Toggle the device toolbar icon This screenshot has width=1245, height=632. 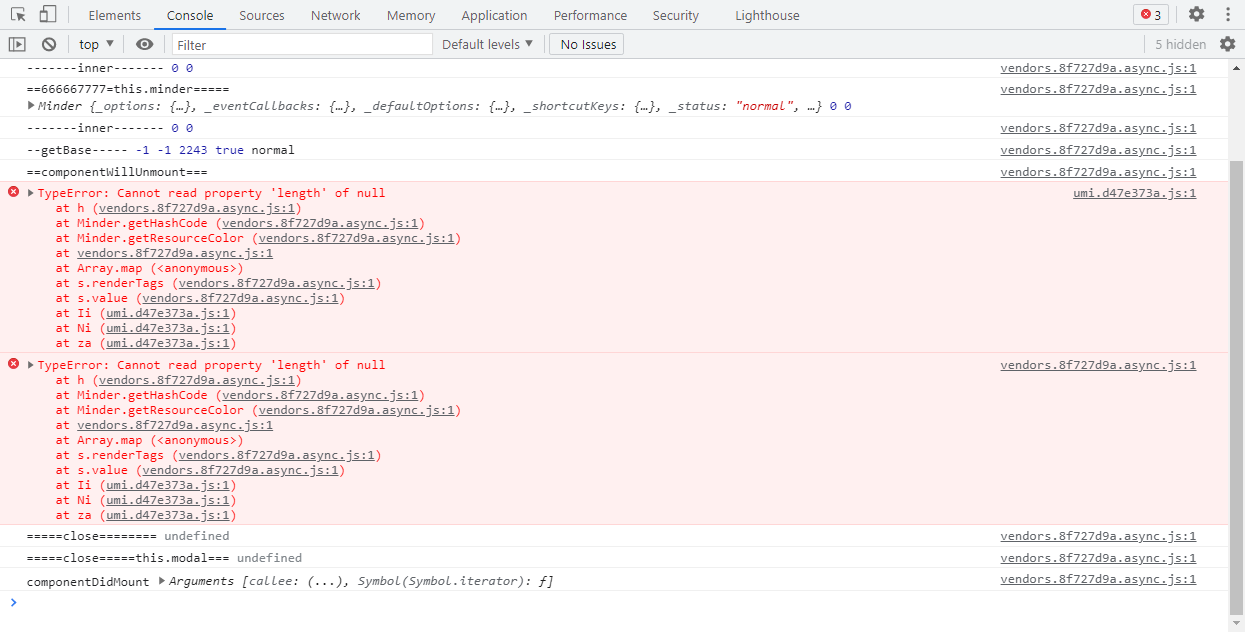click(48, 15)
